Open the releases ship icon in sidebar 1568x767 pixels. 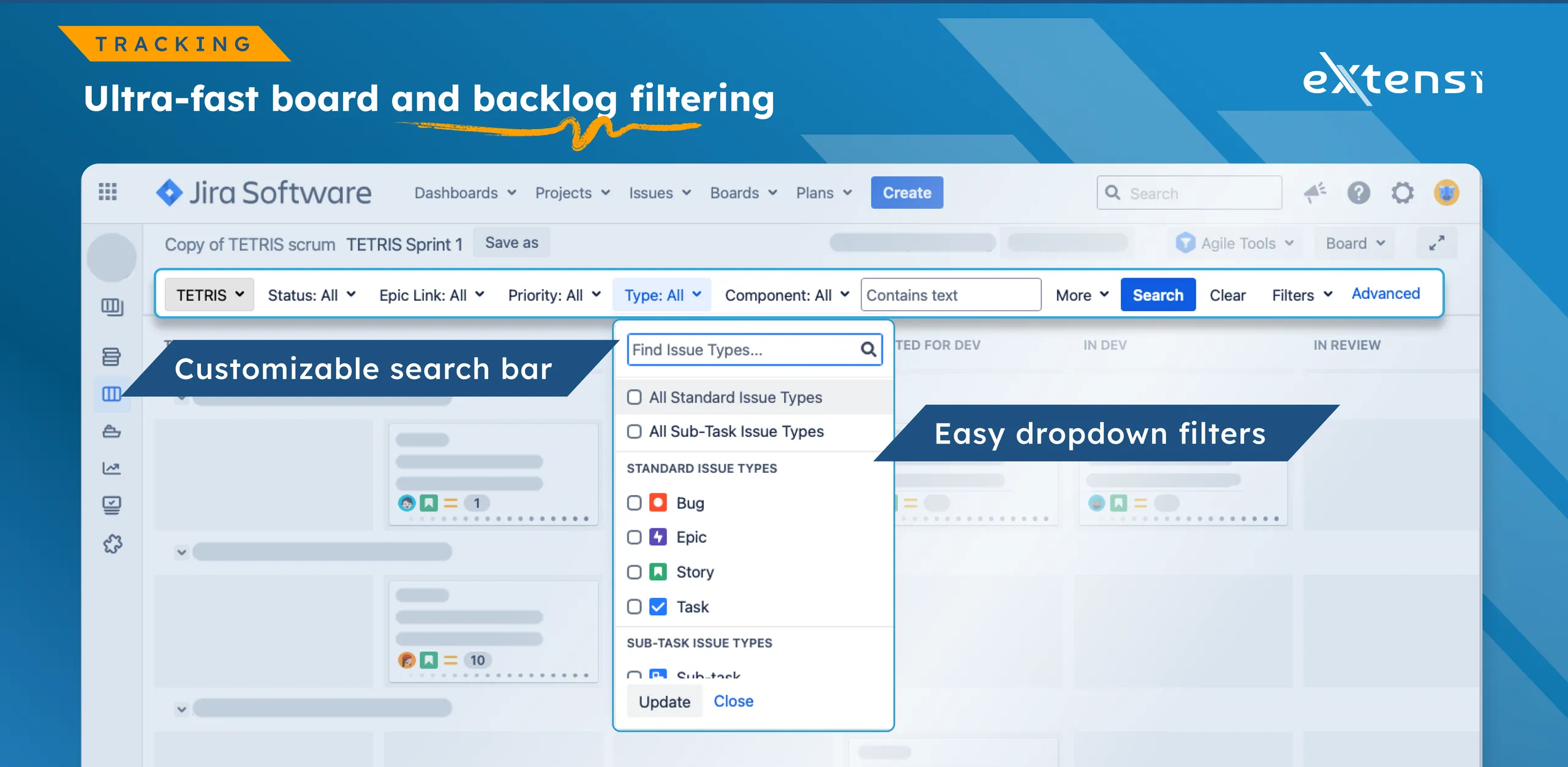(x=111, y=431)
